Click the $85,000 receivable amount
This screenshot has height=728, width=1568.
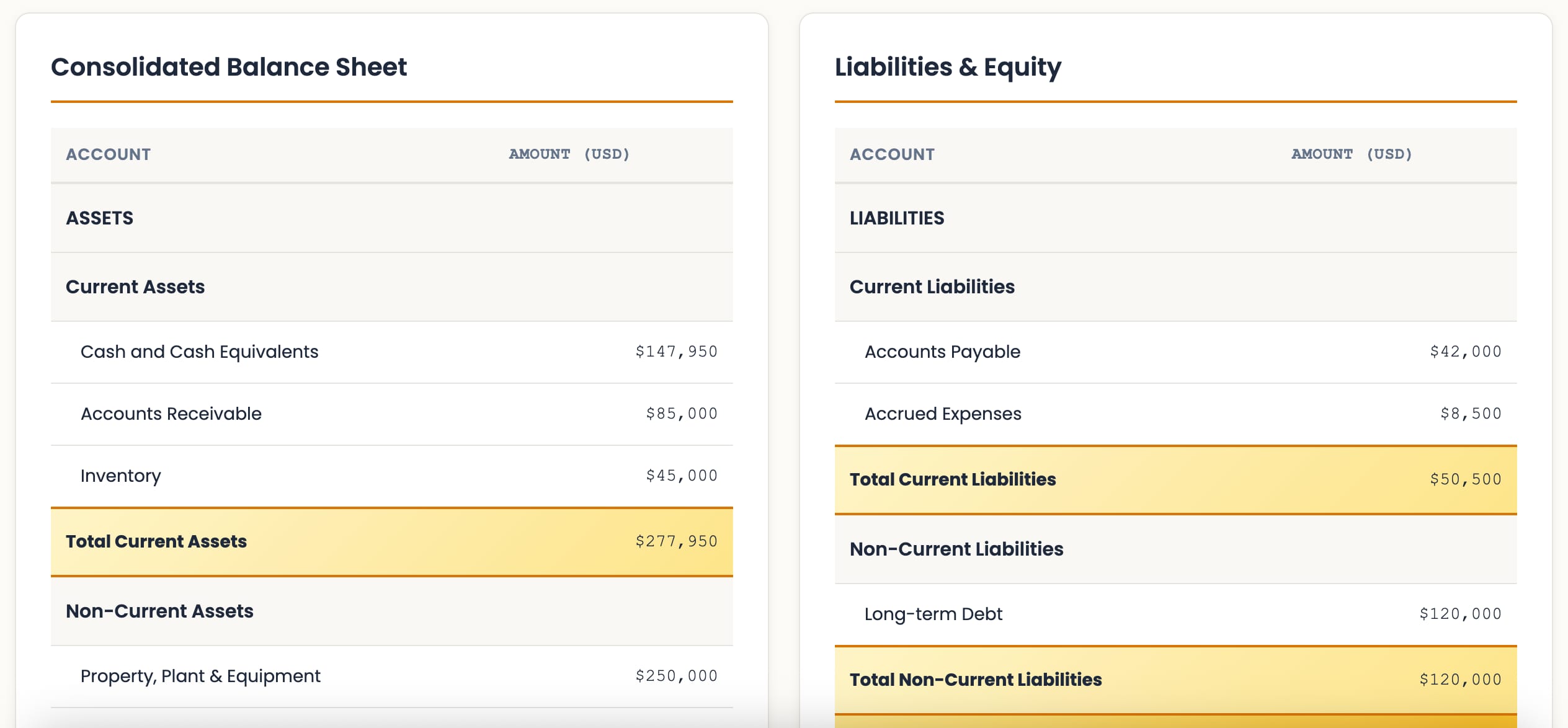tap(682, 414)
